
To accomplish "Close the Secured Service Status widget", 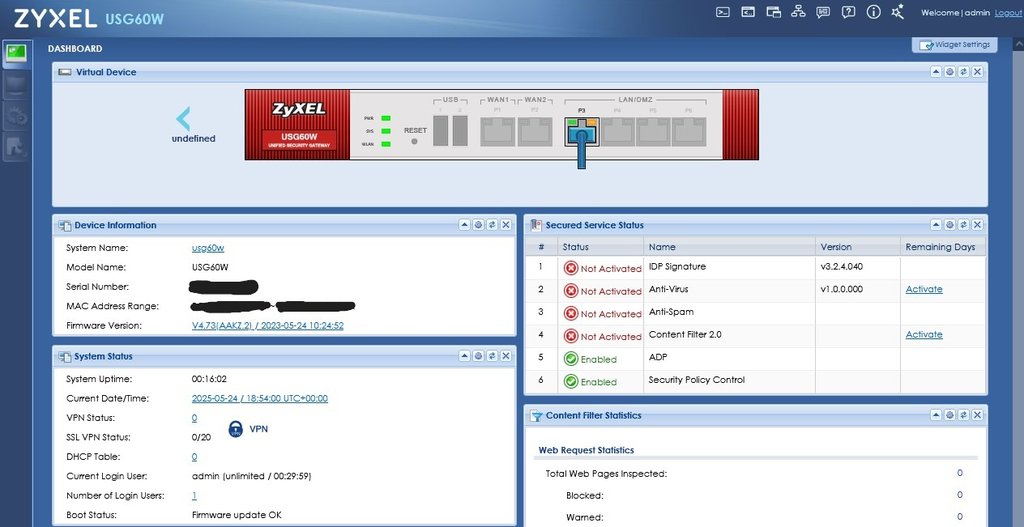I will click(977, 225).
